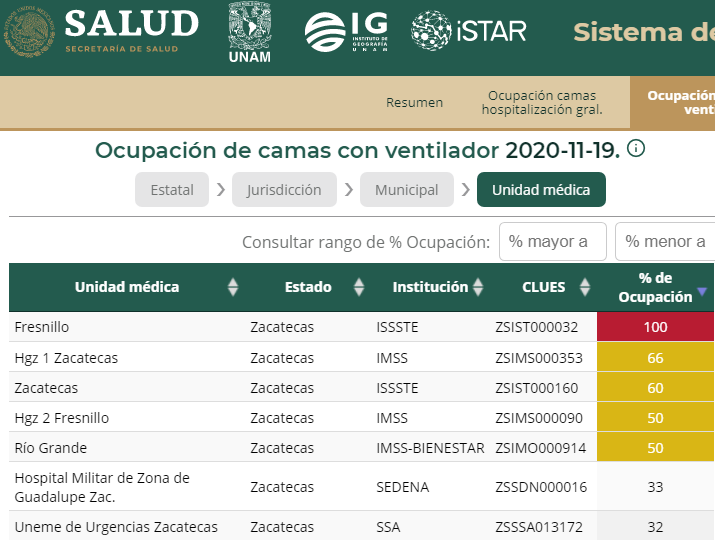Select the Jurisdicción level button

[284, 190]
